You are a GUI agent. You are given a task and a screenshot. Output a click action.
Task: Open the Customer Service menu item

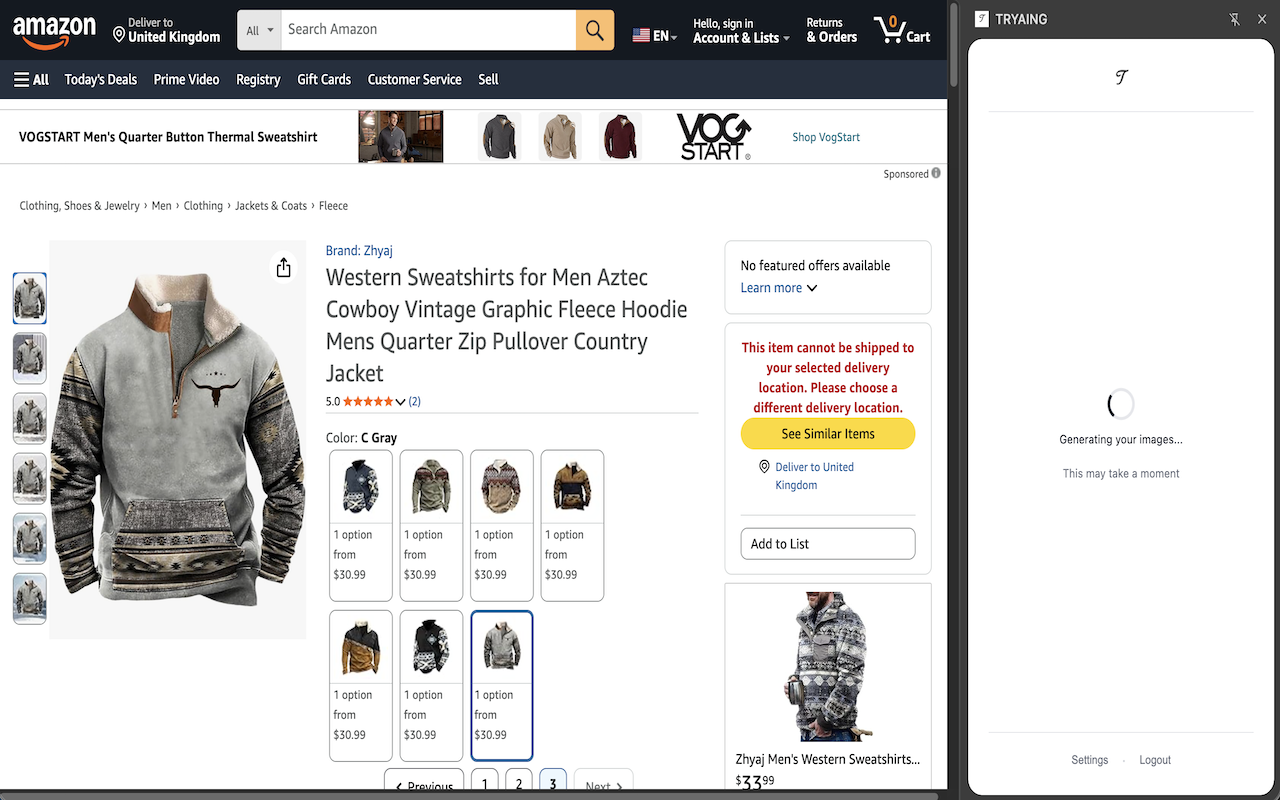(414, 79)
